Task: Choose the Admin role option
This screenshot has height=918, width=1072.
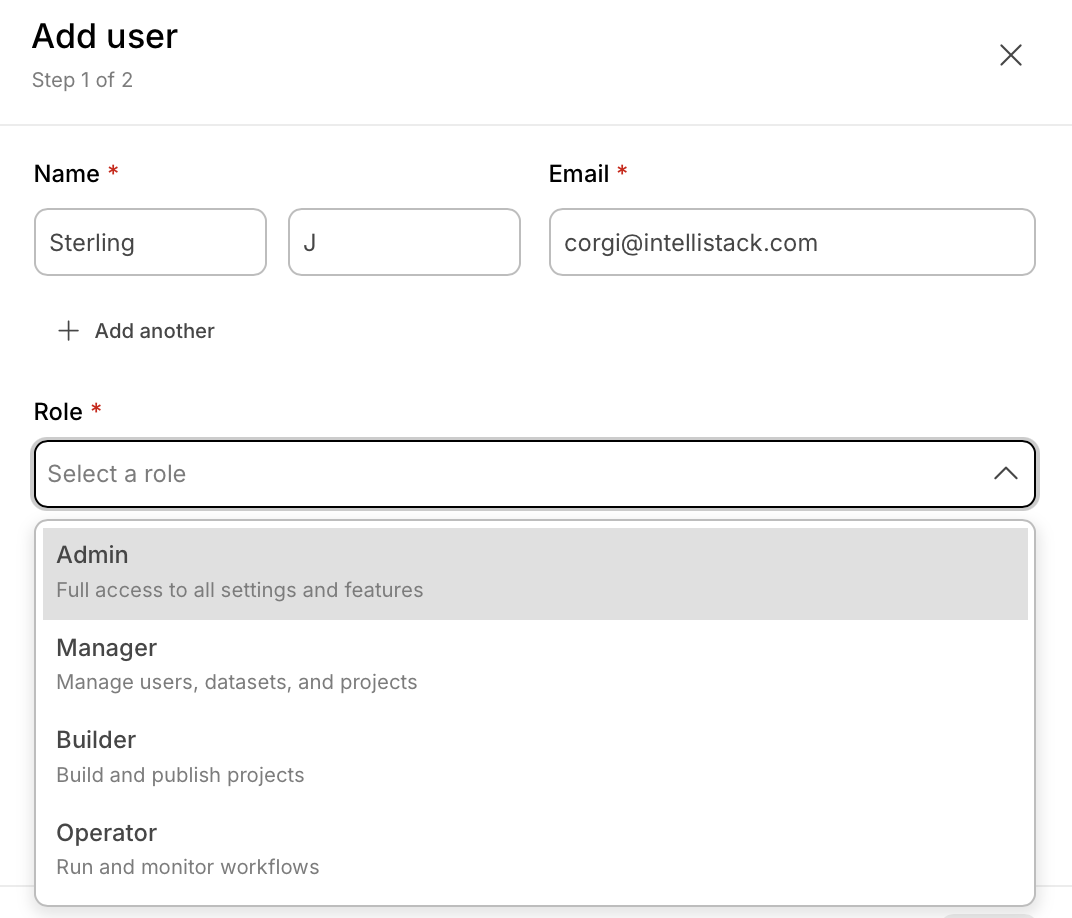Action: [92, 555]
